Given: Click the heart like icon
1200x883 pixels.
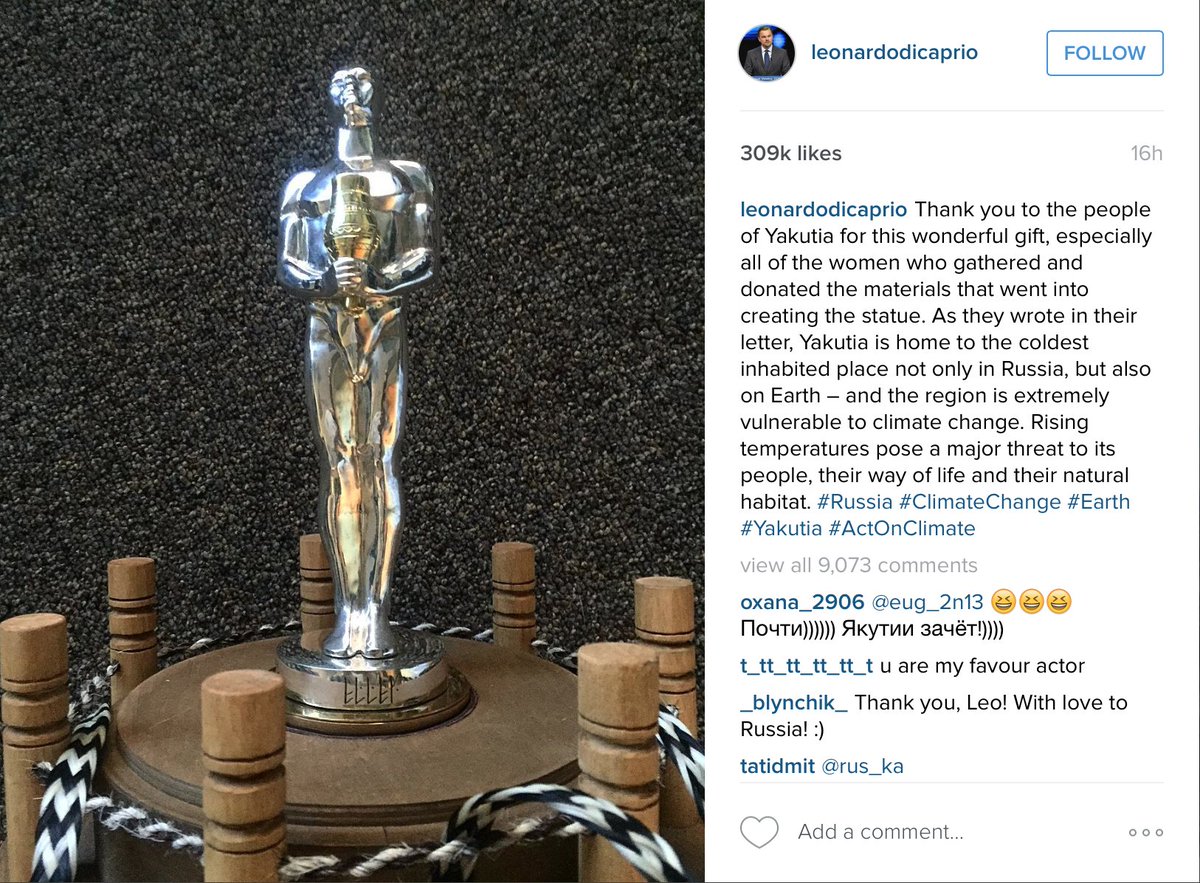Looking at the screenshot, I should [x=759, y=832].
